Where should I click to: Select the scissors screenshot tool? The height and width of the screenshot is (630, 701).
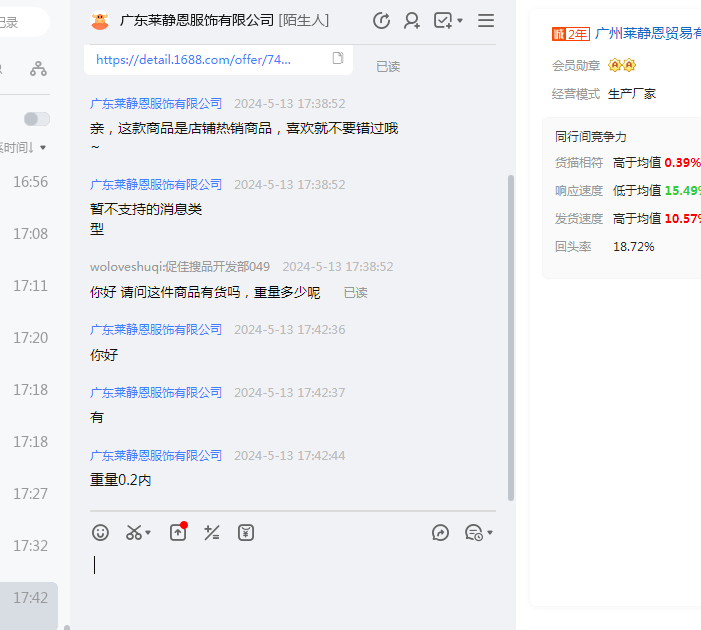pyautogui.click(x=134, y=533)
